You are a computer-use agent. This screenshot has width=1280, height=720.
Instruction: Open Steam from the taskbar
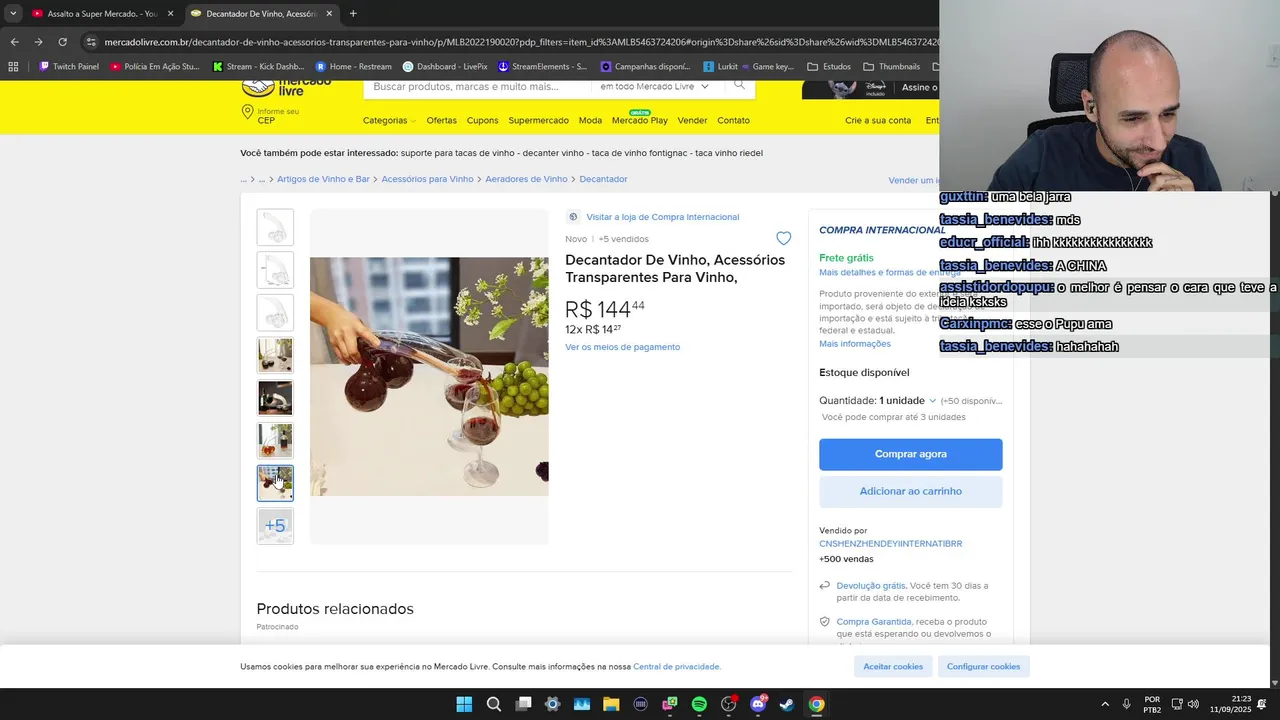[x=787, y=704]
